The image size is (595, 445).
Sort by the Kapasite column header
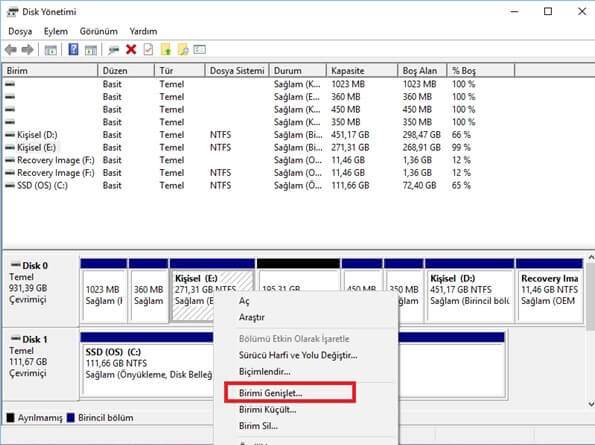[362, 71]
